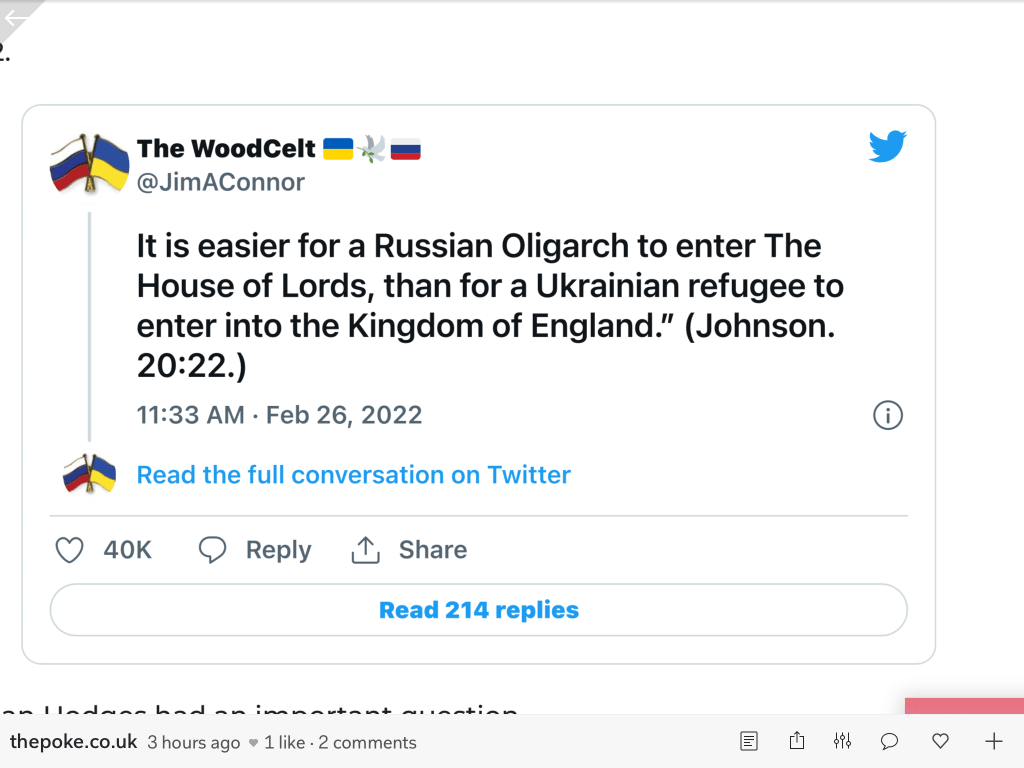This screenshot has height=768, width=1024.
Task: Click the Reply speech bubble icon
Action: [213, 550]
